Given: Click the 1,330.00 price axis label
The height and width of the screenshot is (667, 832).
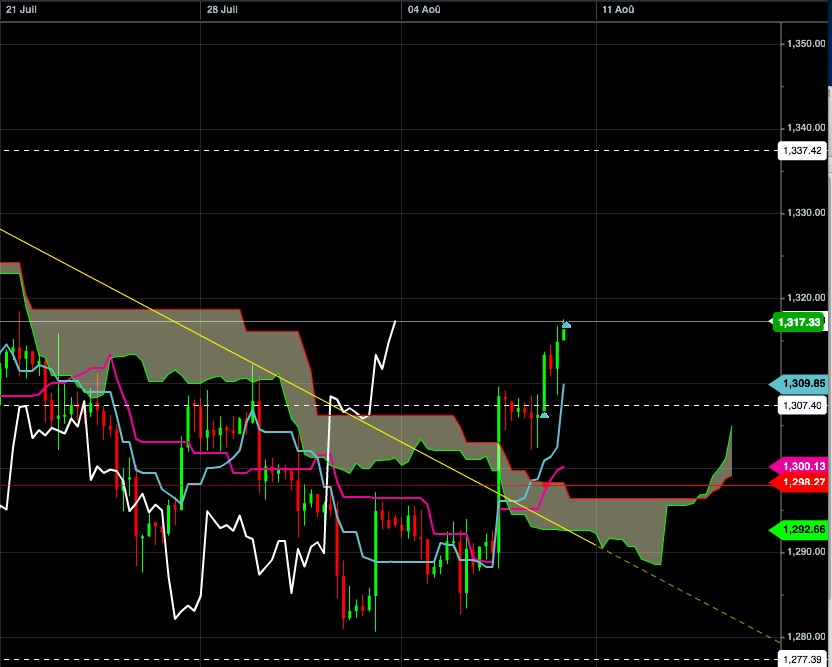Looking at the screenshot, I should [x=806, y=213].
